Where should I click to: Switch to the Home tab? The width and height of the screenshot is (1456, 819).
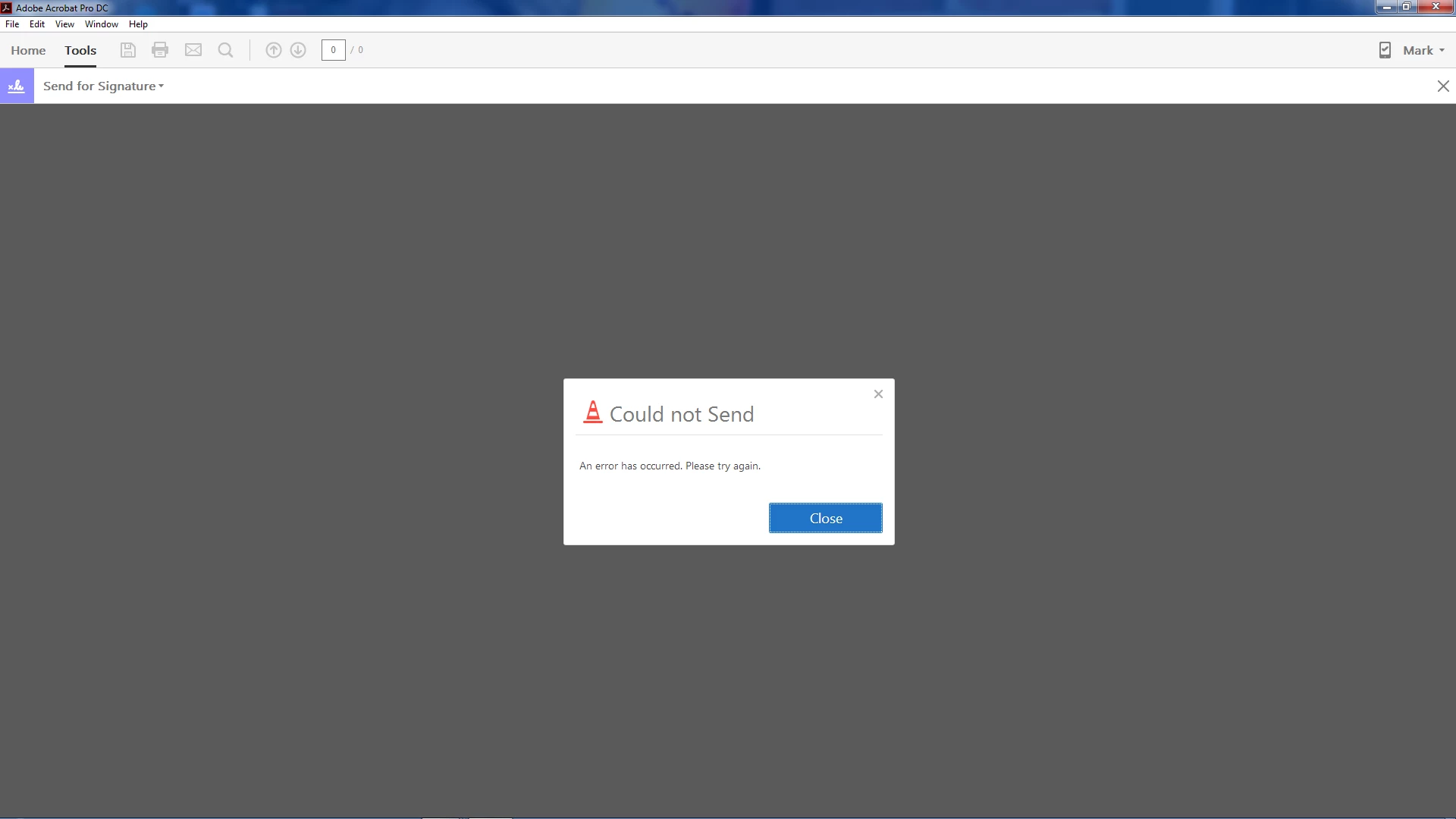tap(28, 50)
